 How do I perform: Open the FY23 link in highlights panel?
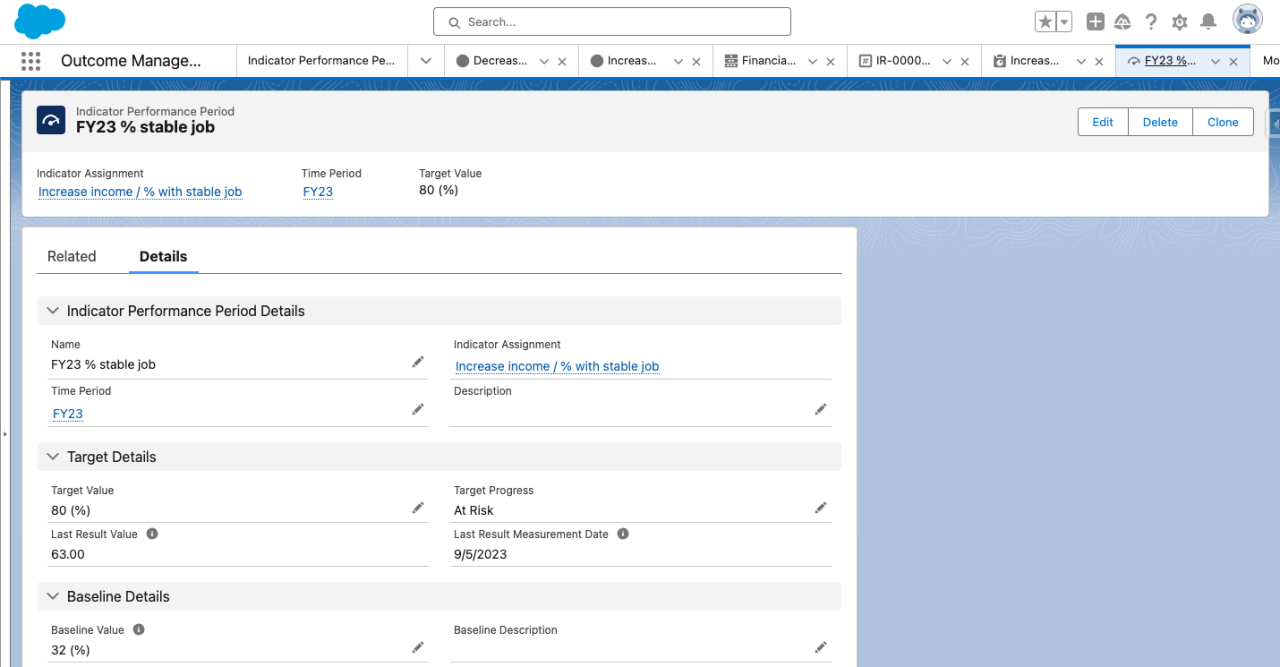(318, 192)
